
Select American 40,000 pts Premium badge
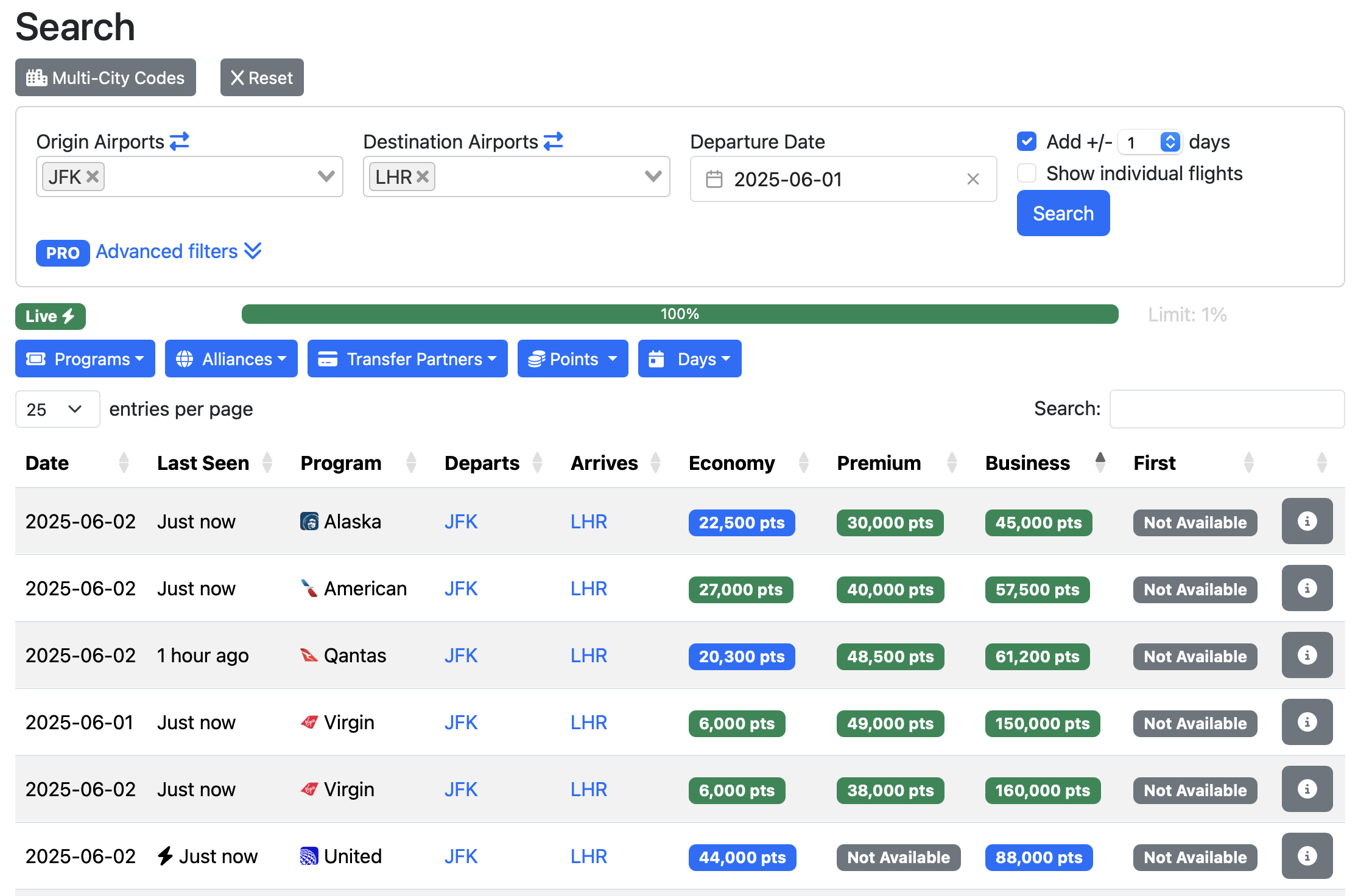[890, 590]
